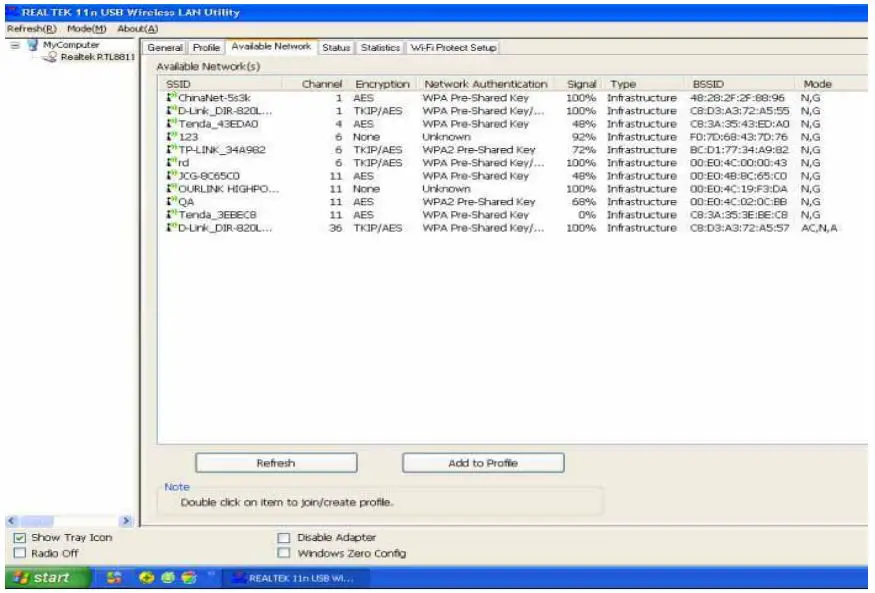Click the signal icon of channel 36 D-Link network
This screenshot has height=593, width=875.
click(171, 228)
